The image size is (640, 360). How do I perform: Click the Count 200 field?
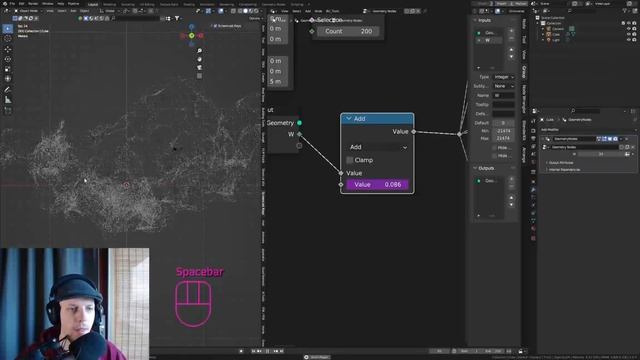[348, 31]
